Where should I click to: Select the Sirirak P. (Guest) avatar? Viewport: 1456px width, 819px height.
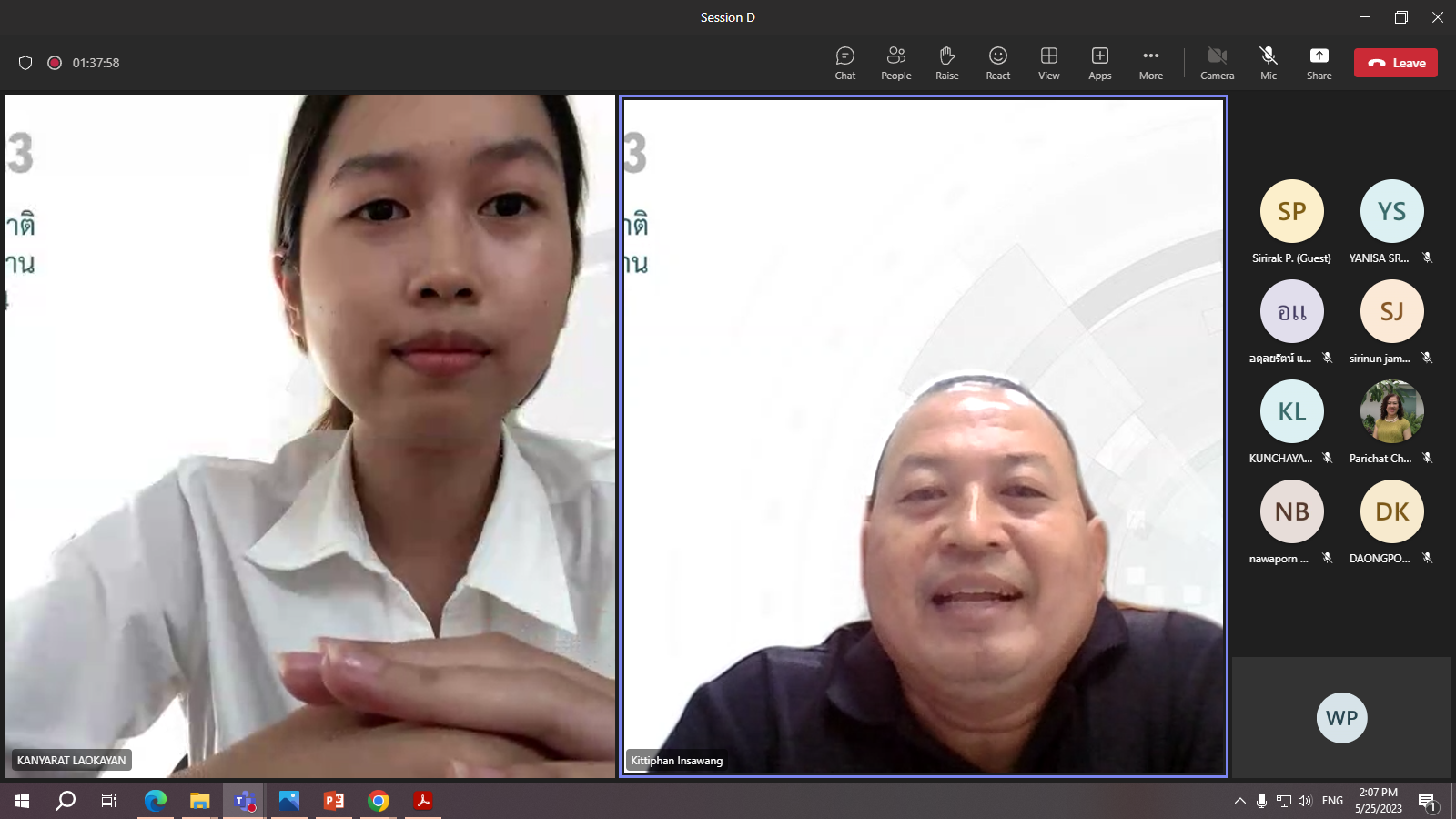click(x=1292, y=211)
